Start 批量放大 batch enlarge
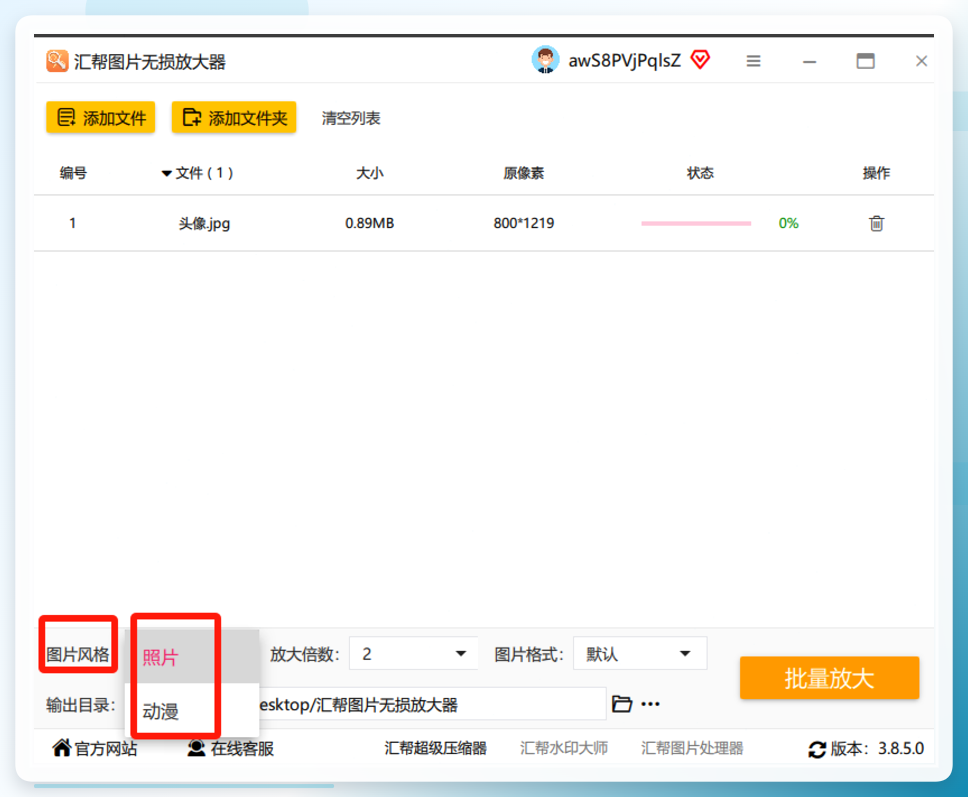968x797 pixels. [x=829, y=678]
